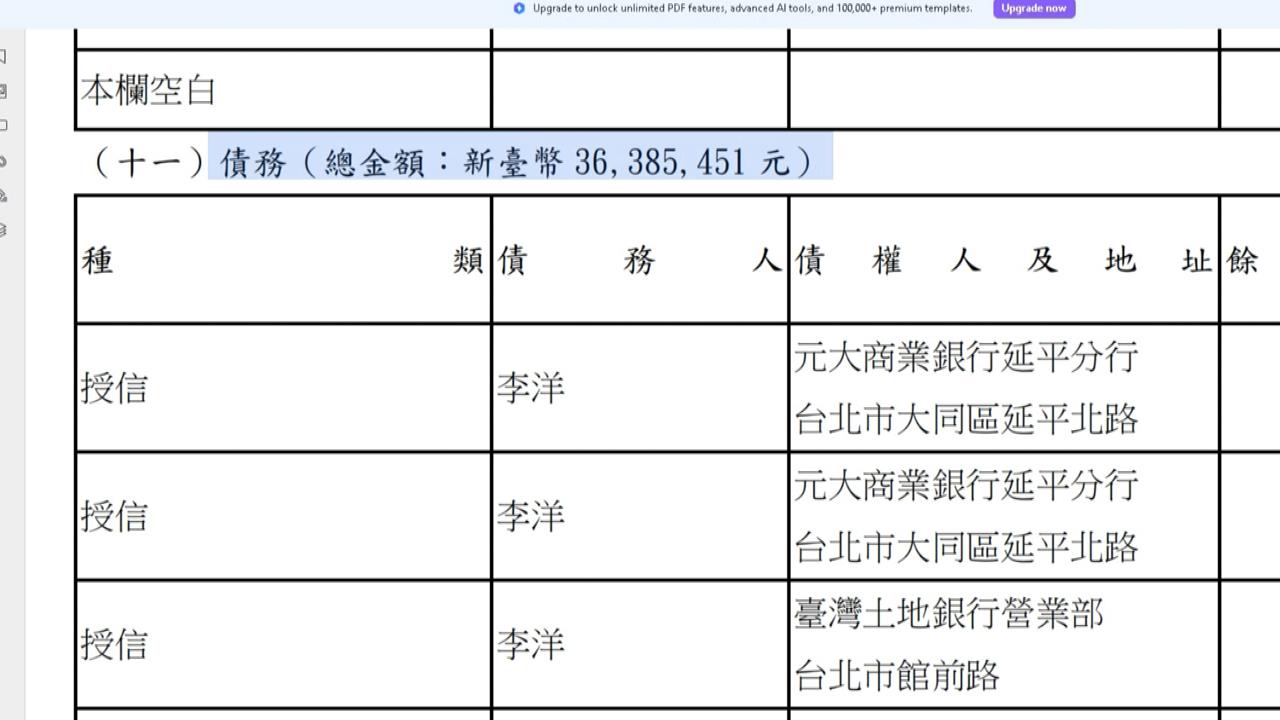Click the blue app logo in the promo banner
Screen dimensions: 1280x720
(x=518, y=9)
